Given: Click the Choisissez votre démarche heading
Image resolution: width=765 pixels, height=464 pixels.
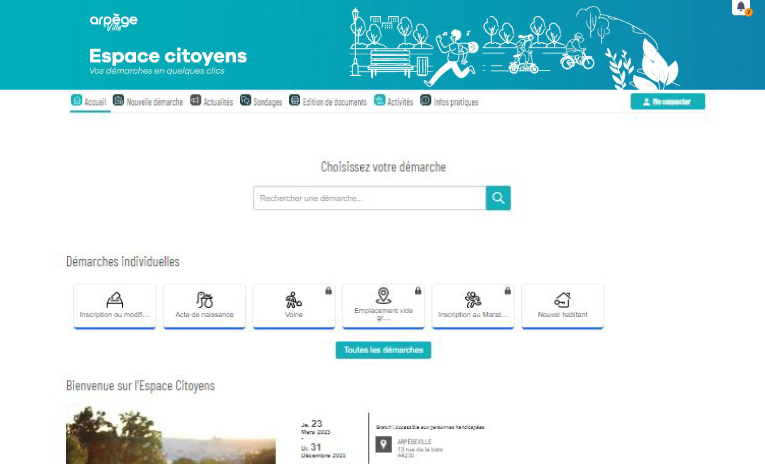Looking at the screenshot, I should point(383,167).
